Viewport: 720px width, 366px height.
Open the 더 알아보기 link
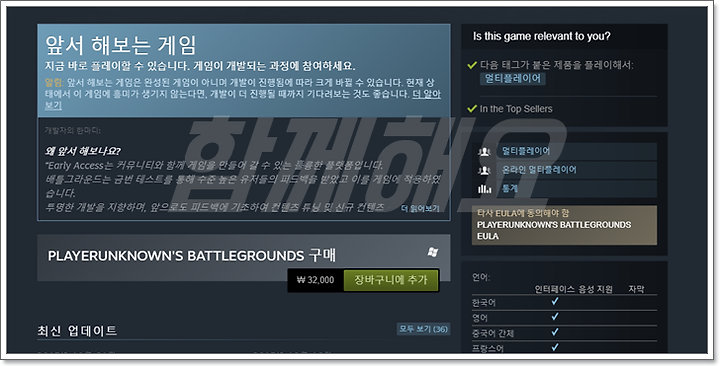click(x=426, y=94)
